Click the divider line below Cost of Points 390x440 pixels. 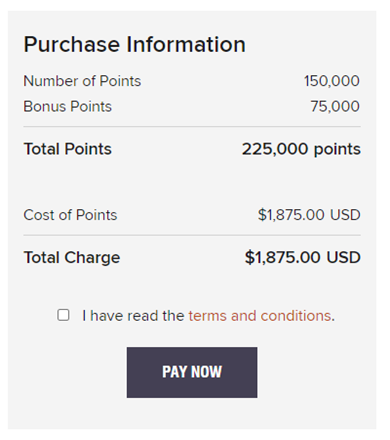point(192,235)
